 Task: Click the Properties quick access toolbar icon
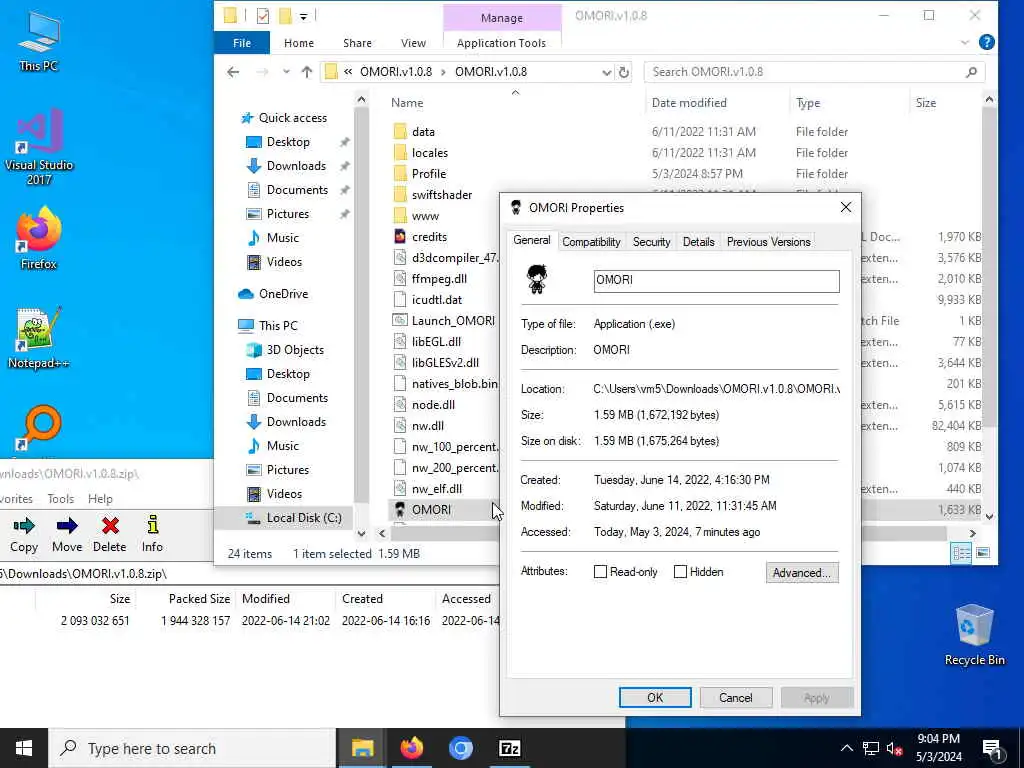click(263, 16)
